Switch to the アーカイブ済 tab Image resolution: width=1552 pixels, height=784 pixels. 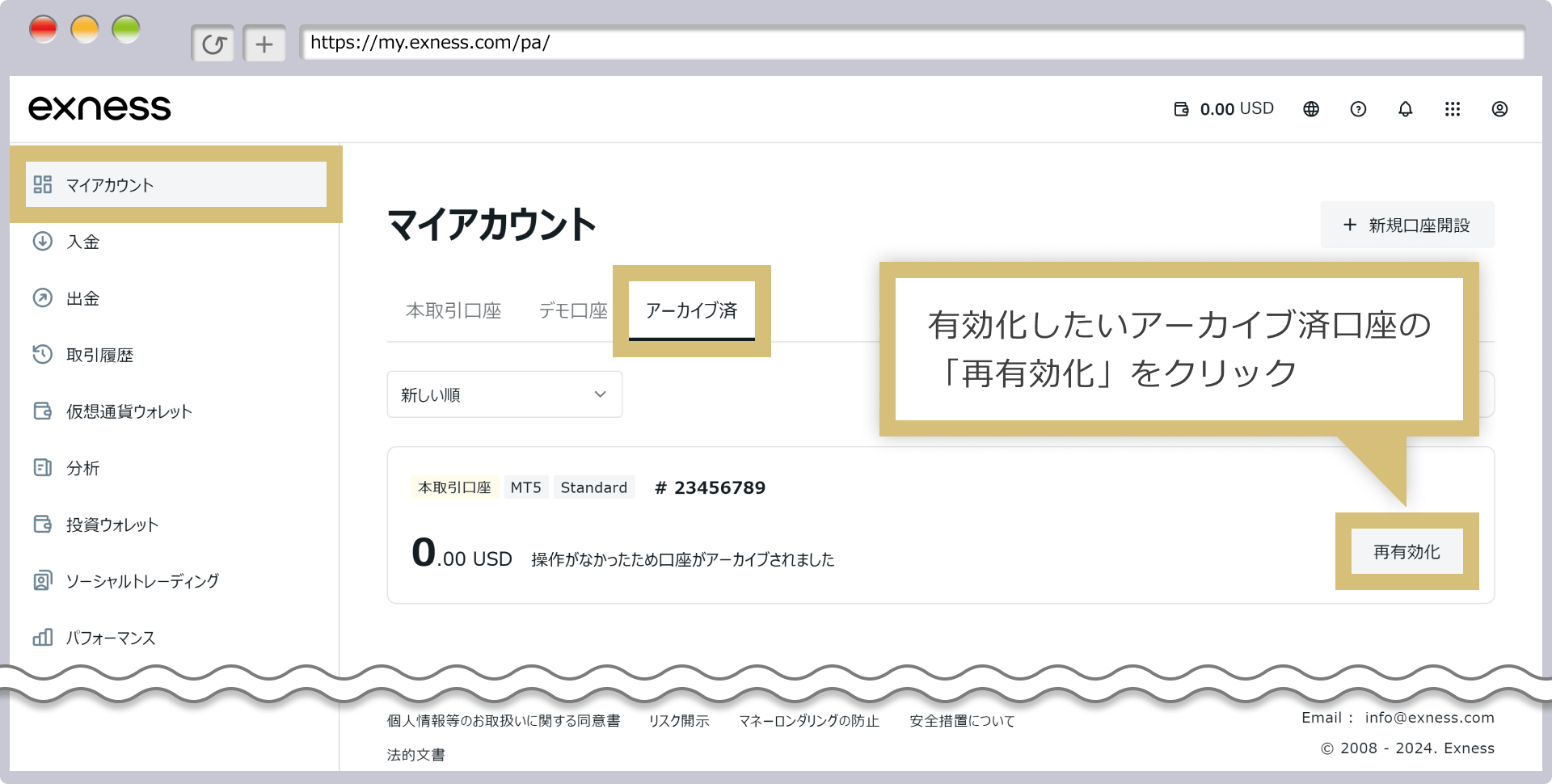692,310
